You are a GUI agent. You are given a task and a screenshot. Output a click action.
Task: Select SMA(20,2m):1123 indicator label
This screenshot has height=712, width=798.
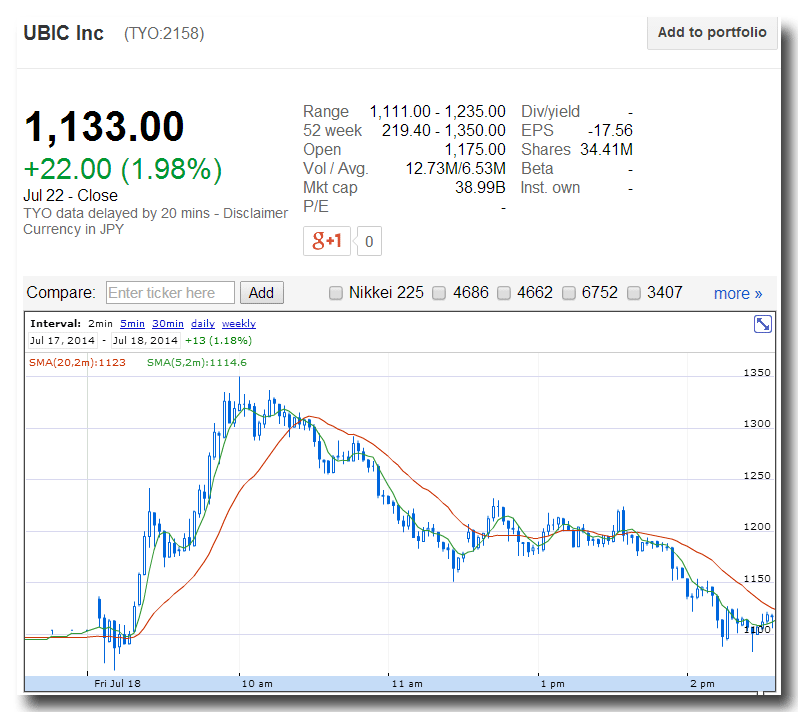77,363
